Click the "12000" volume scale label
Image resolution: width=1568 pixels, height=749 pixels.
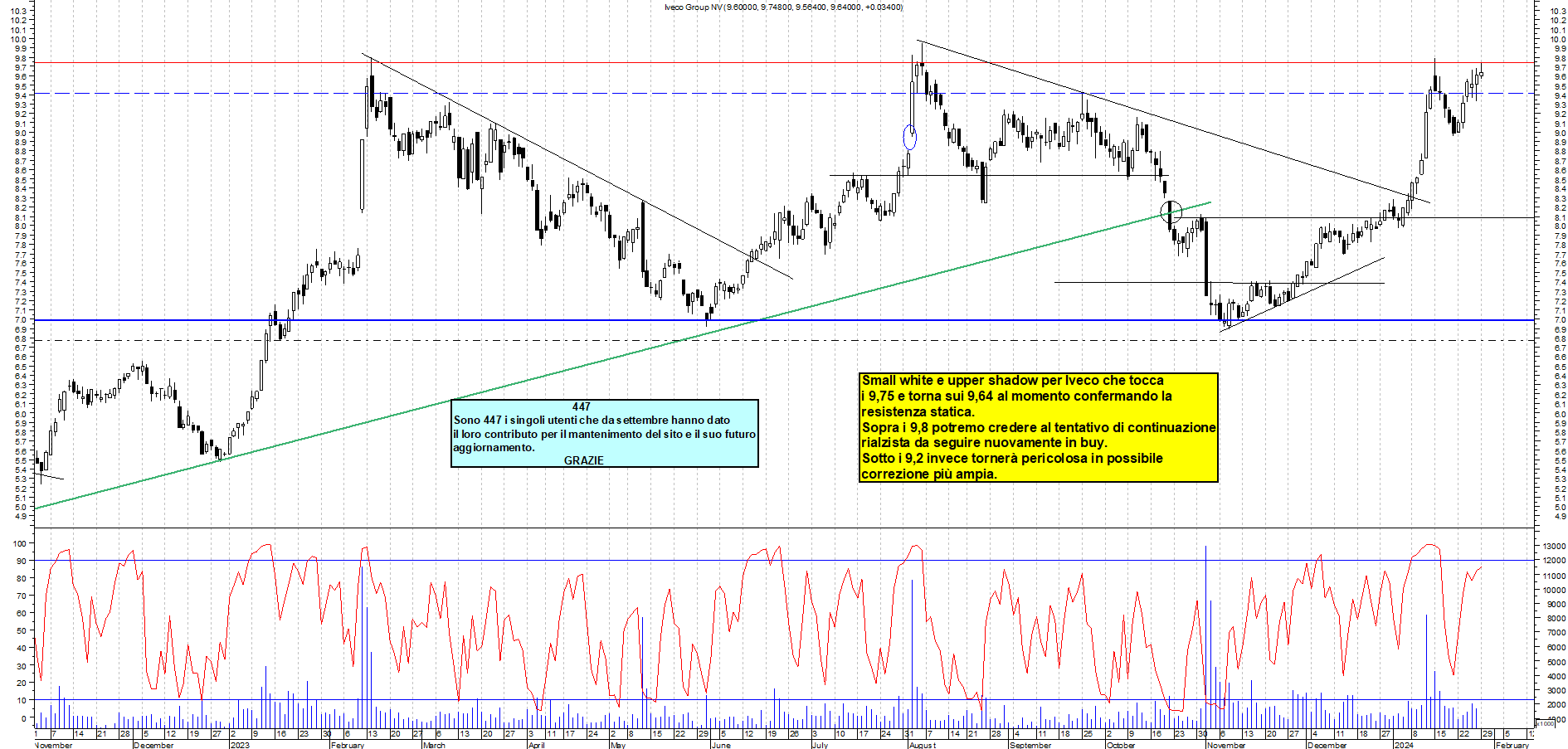coord(1553,561)
